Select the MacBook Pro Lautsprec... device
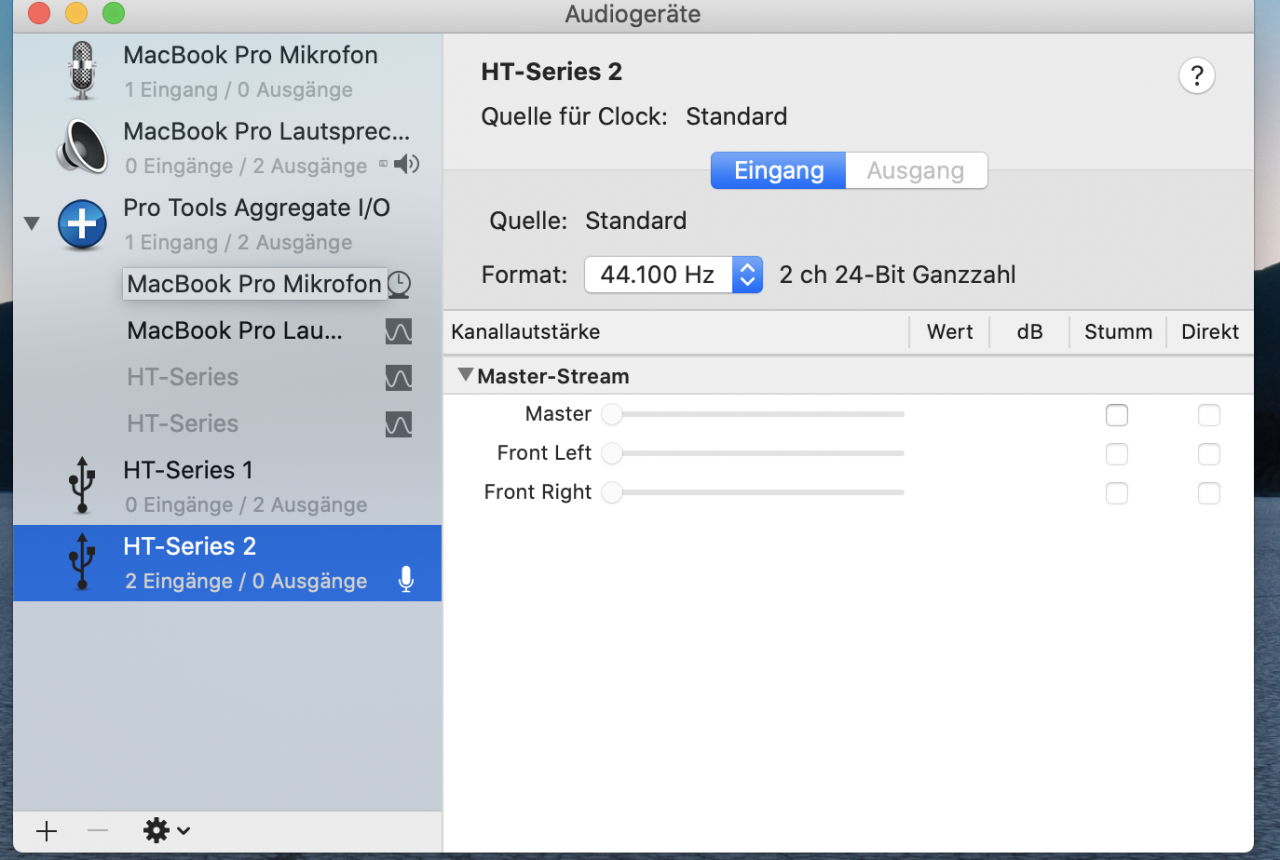Viewport: 1280px width, 860px height. [228, 147]
